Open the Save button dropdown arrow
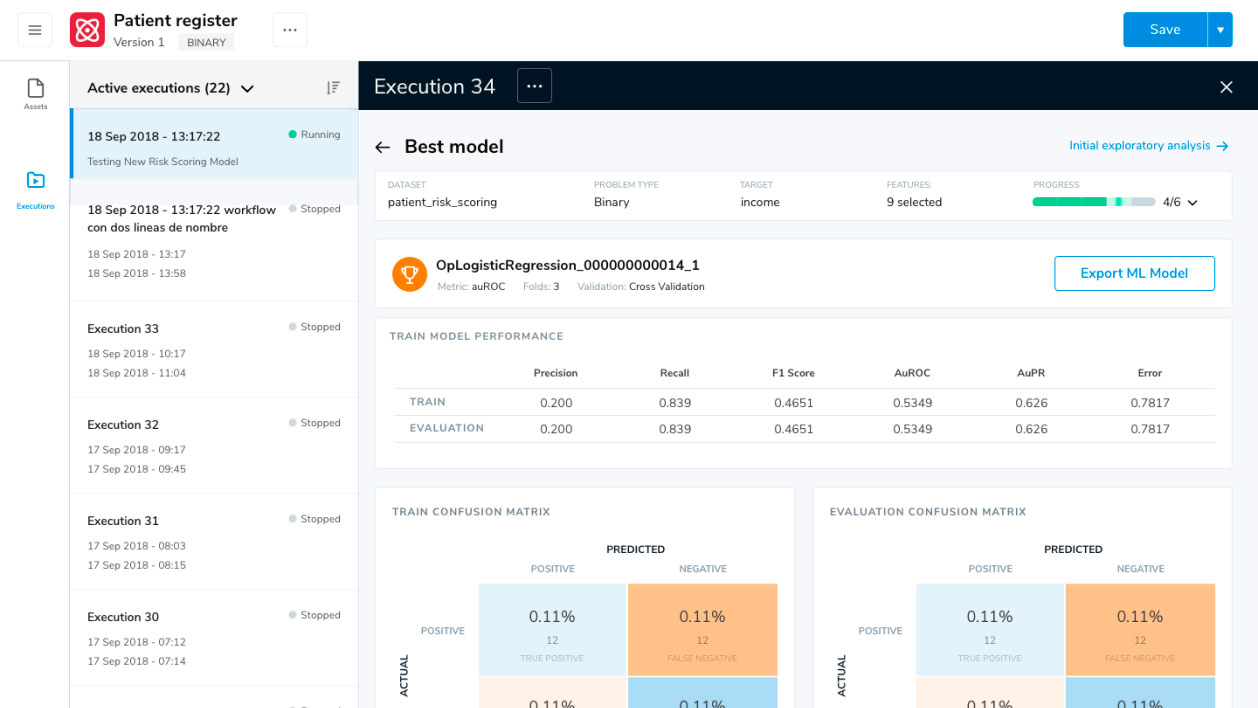Screen dimensions: 1258x708 [x=1220, y=30]
